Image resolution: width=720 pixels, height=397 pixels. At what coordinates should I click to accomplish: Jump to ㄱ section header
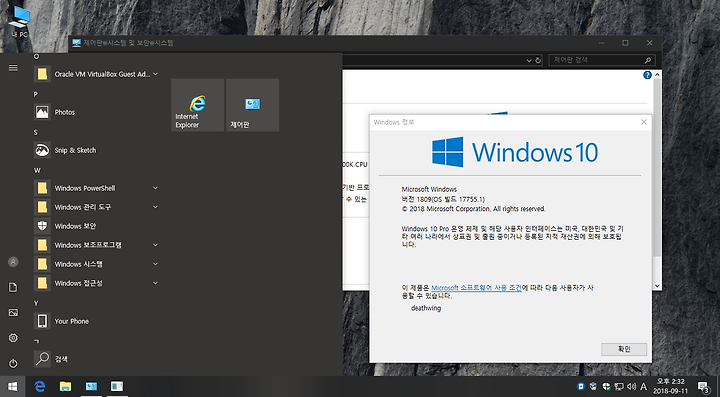pos(36,341)
